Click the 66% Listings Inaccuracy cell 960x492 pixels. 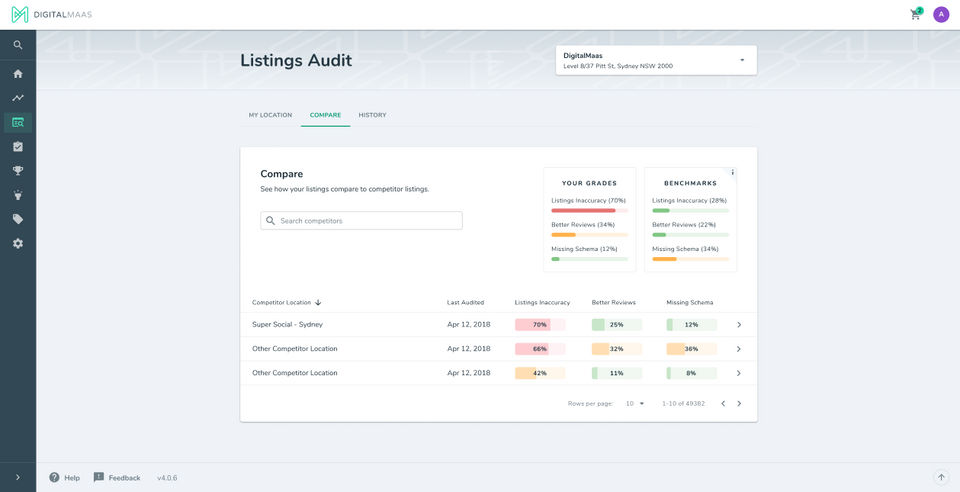[x=540, y=349]
